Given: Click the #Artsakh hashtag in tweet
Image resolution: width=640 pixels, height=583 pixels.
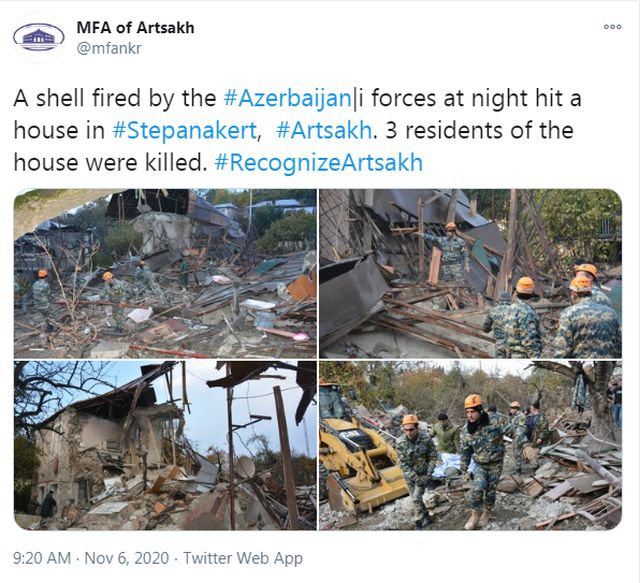Looking at the screenshot, I should [324, 131].
